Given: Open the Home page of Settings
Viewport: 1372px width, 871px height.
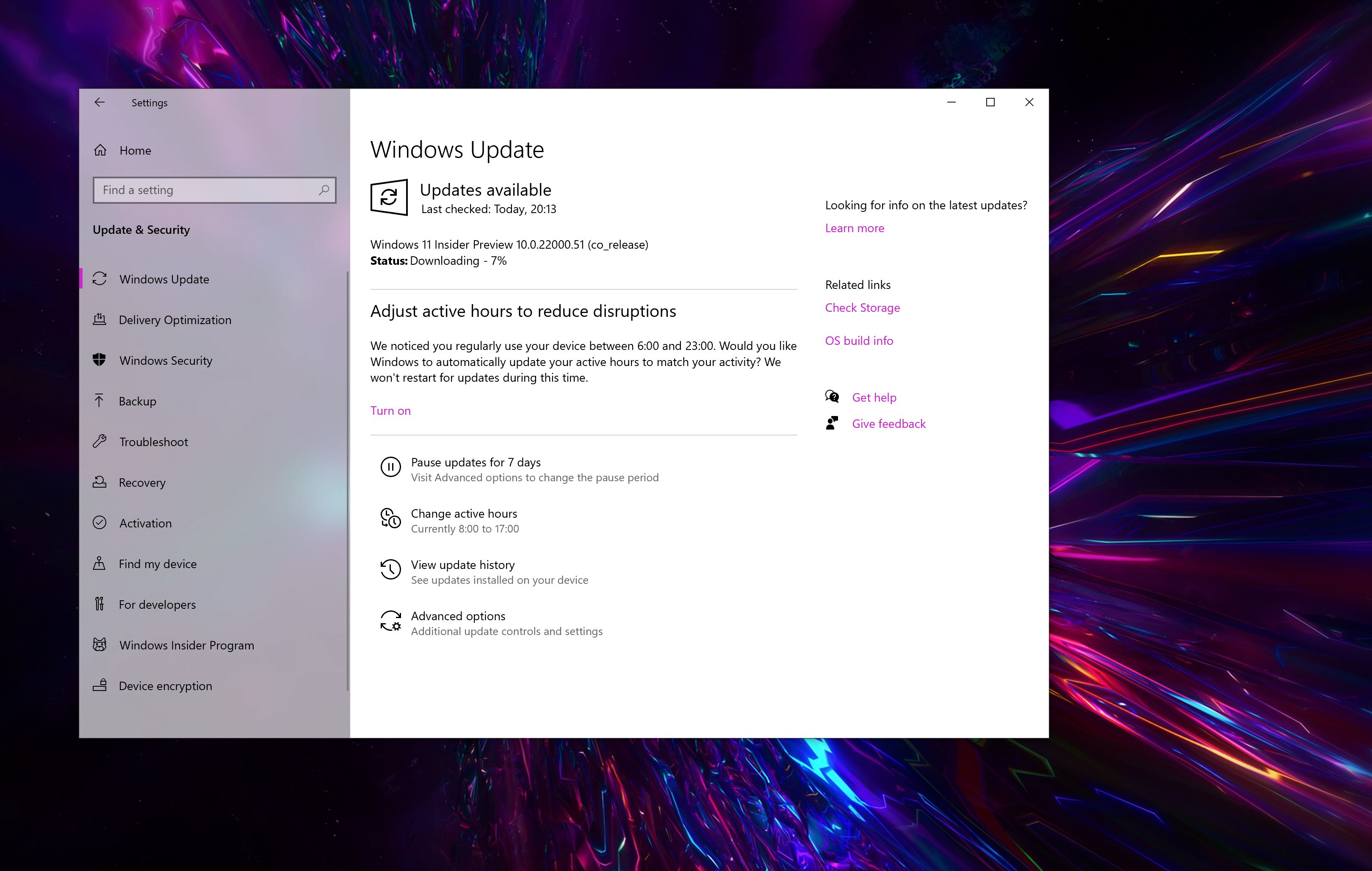Looking at the screenshot, I should tap(135, 150).
